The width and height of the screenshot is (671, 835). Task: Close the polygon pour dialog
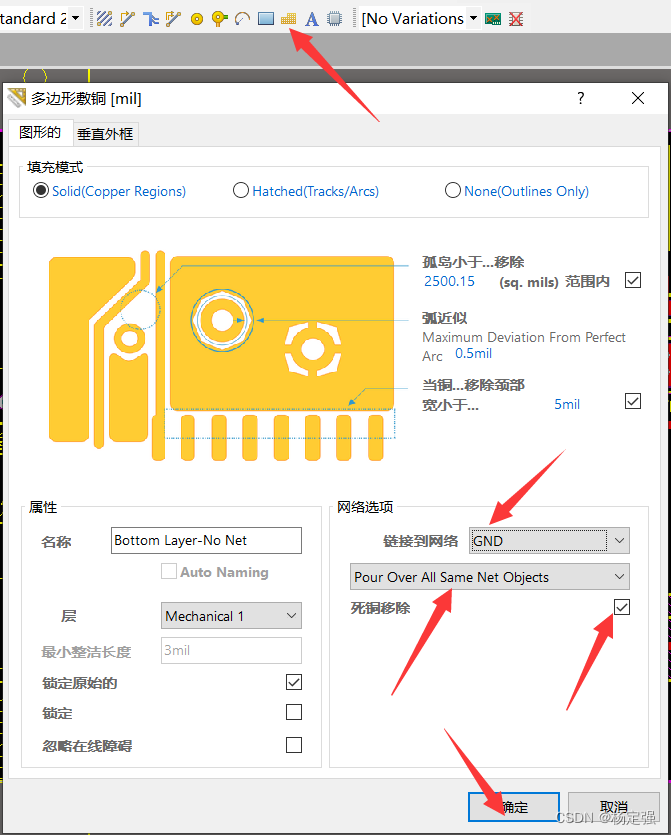pyautogui.click(x=637, y=98)
